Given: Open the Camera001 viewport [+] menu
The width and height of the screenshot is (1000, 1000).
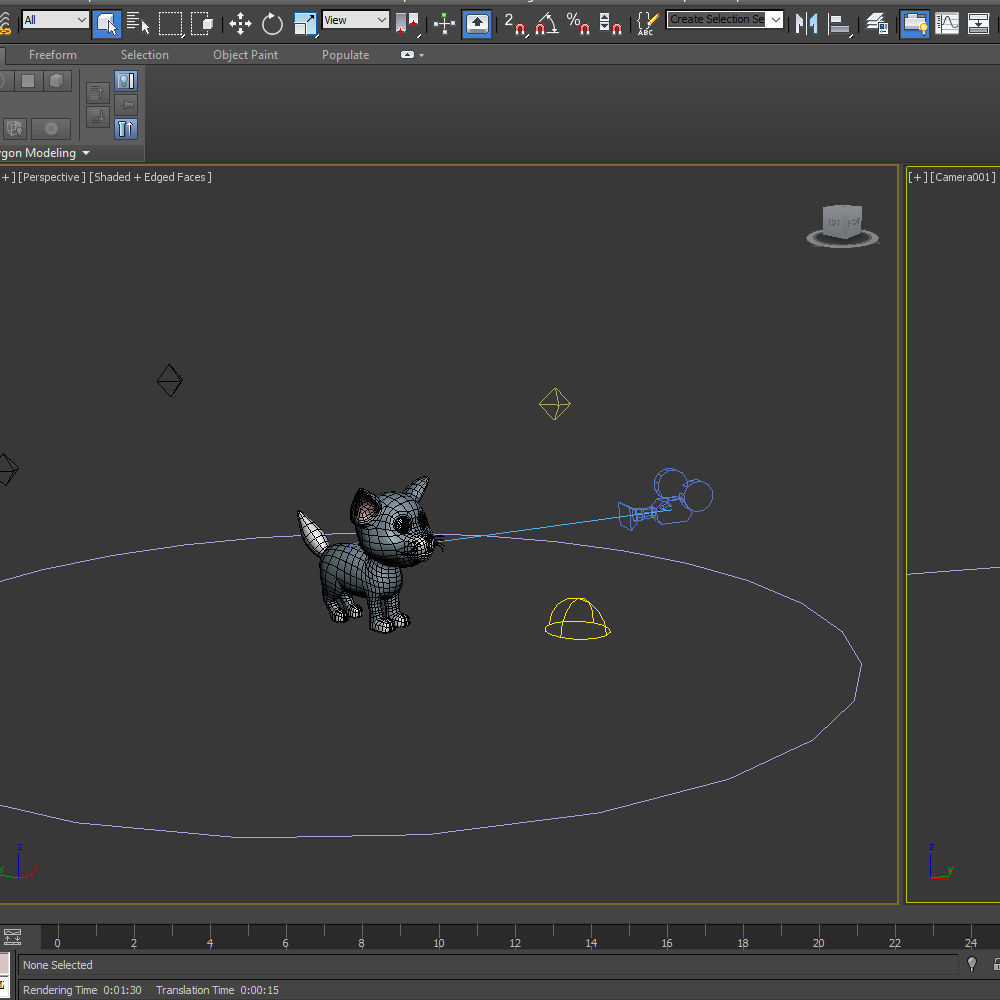Looking at the screenshot, I should click(x=918, y=177).
